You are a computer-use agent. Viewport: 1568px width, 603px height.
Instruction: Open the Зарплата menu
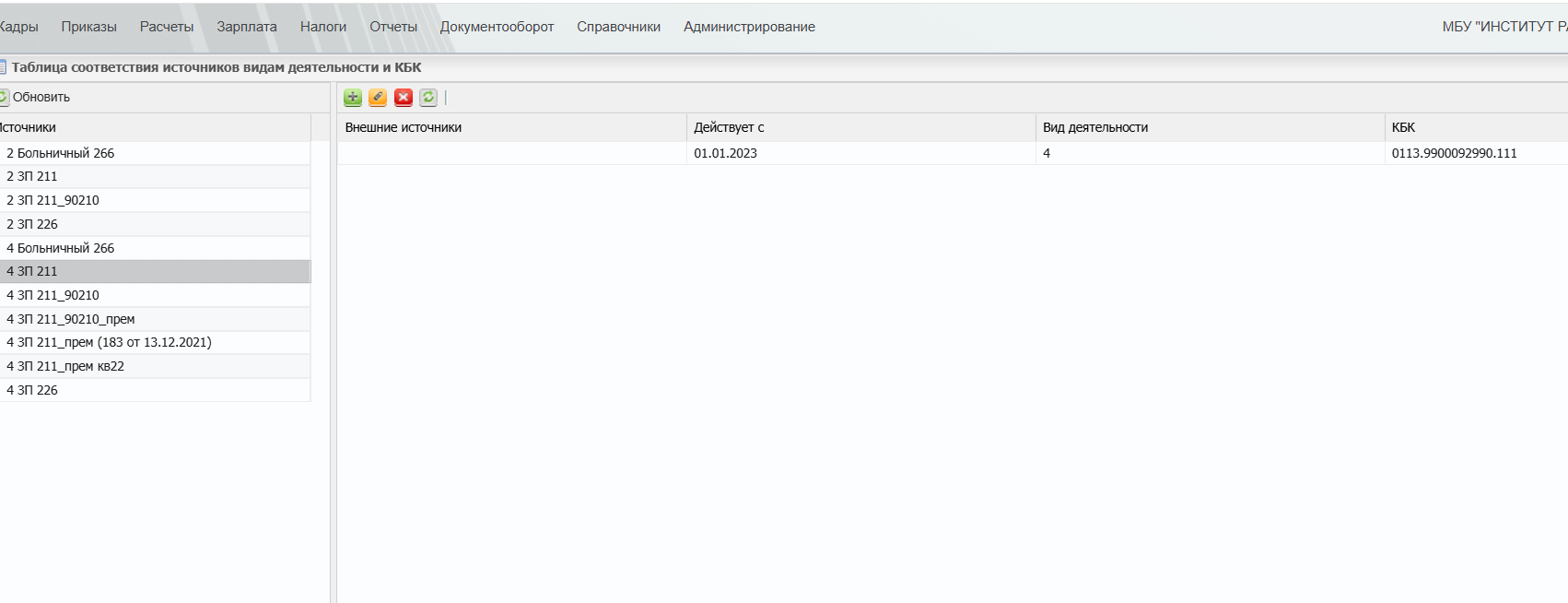[x=247, y=27]
